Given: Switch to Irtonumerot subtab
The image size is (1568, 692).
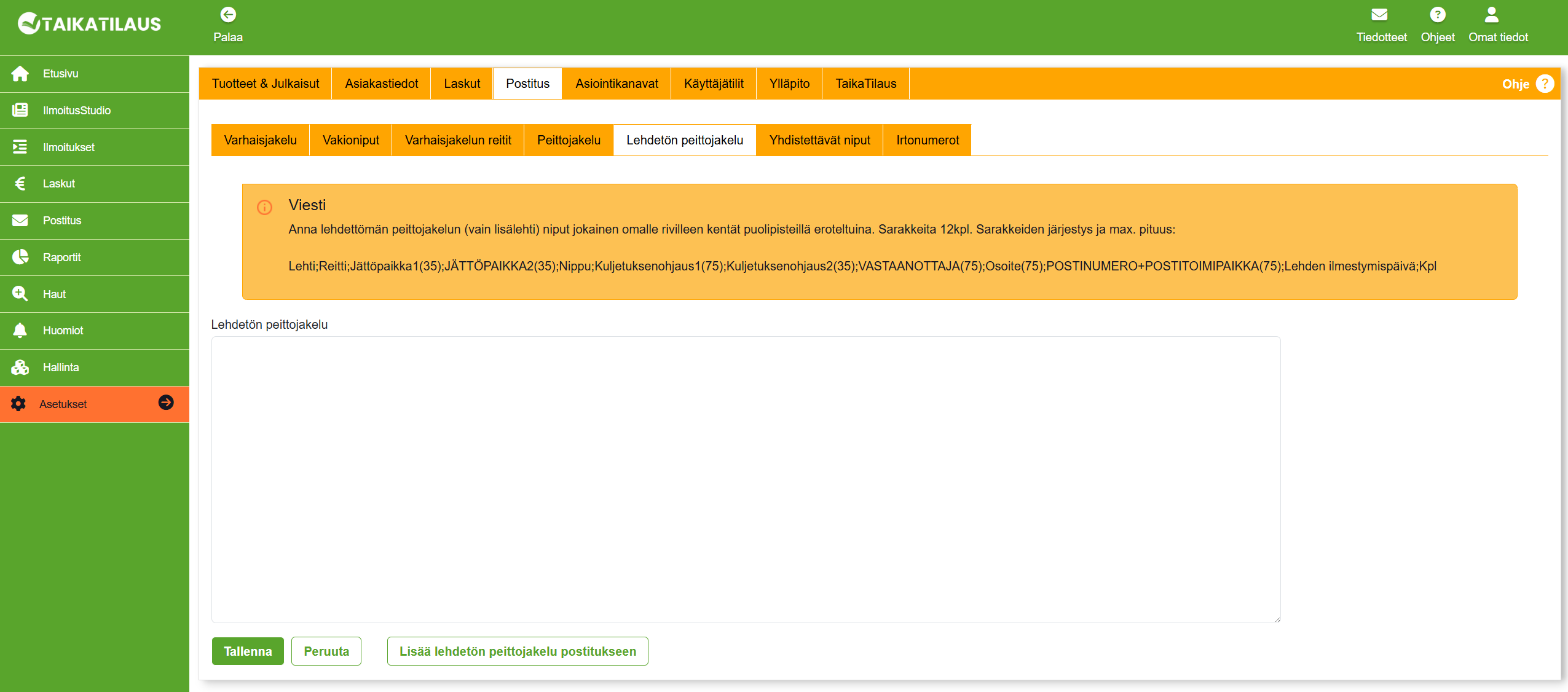Looking at the screenshot, I should pyautogui.click(x=927, y=140).
